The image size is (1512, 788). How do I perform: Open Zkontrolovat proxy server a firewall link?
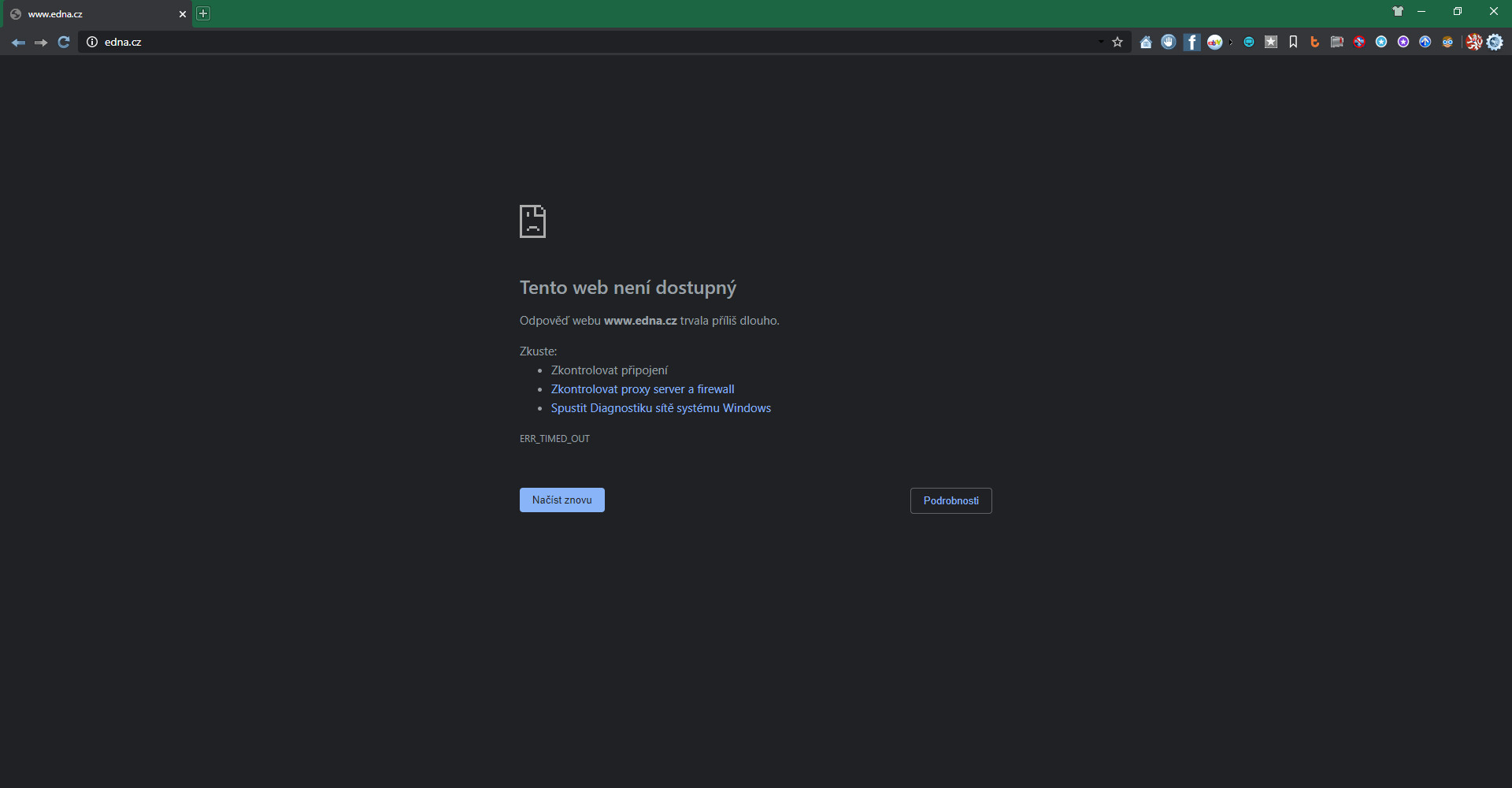click(x=643, y=389)
